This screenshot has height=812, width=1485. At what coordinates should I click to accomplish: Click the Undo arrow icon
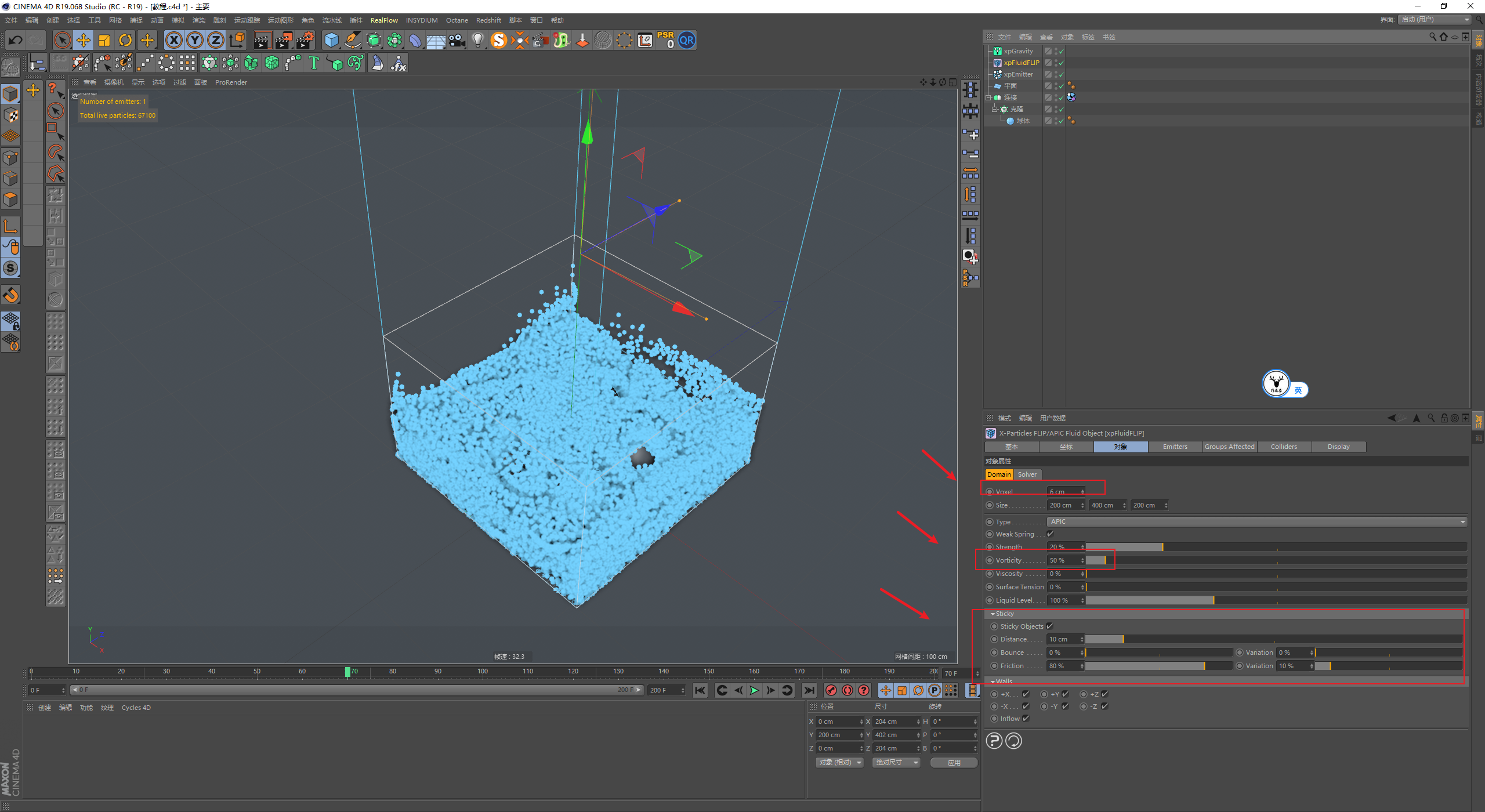coord(16,40)
